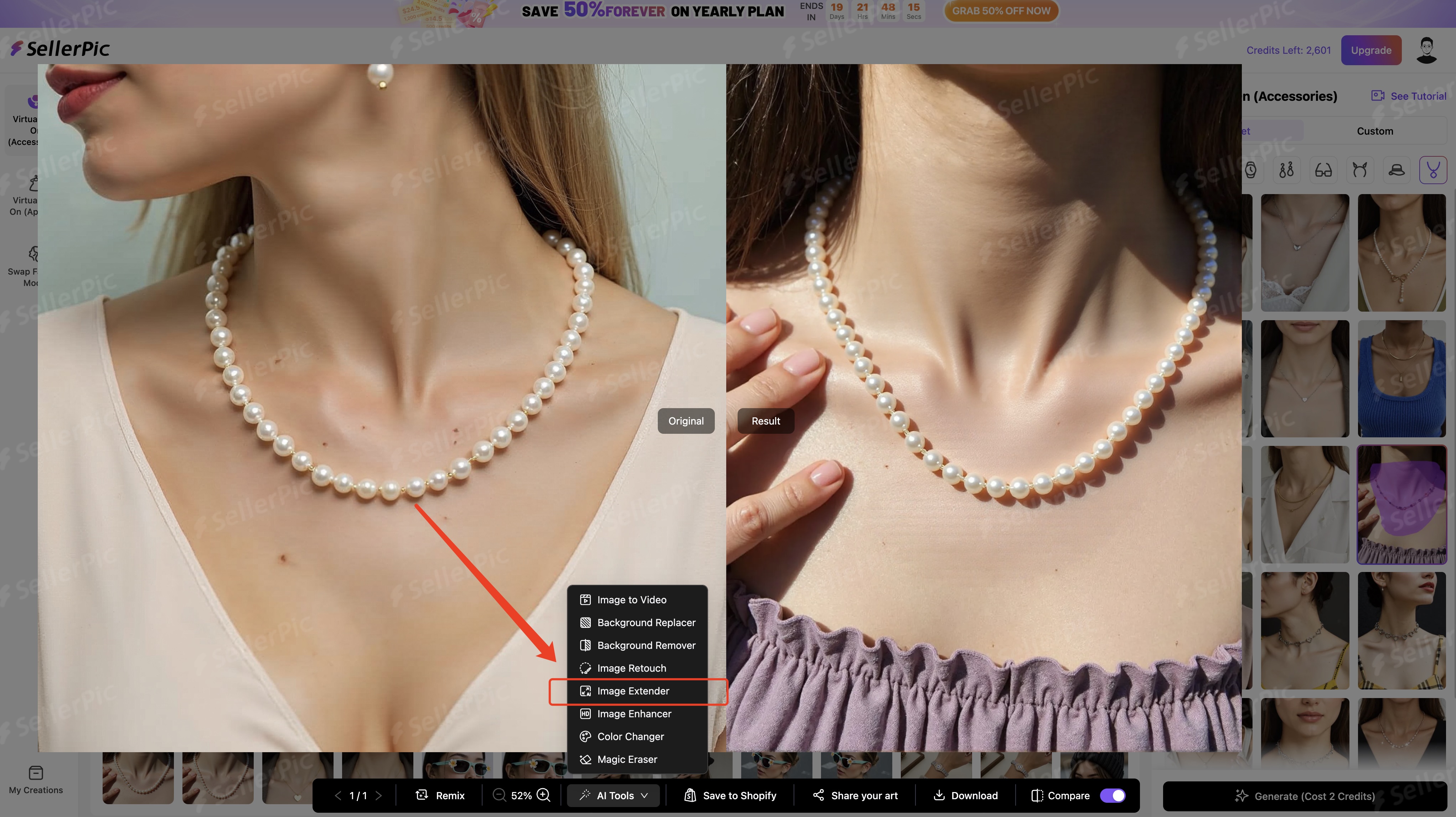Select the hat accessory category icon
The height and width of the screenshot is (817, 1456).
[x=1396, y=170]
